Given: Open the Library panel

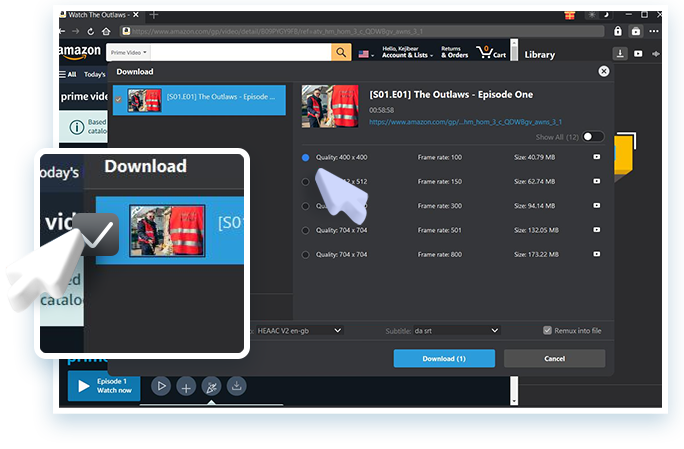Looking at the screenshot, I should [540, 55].
